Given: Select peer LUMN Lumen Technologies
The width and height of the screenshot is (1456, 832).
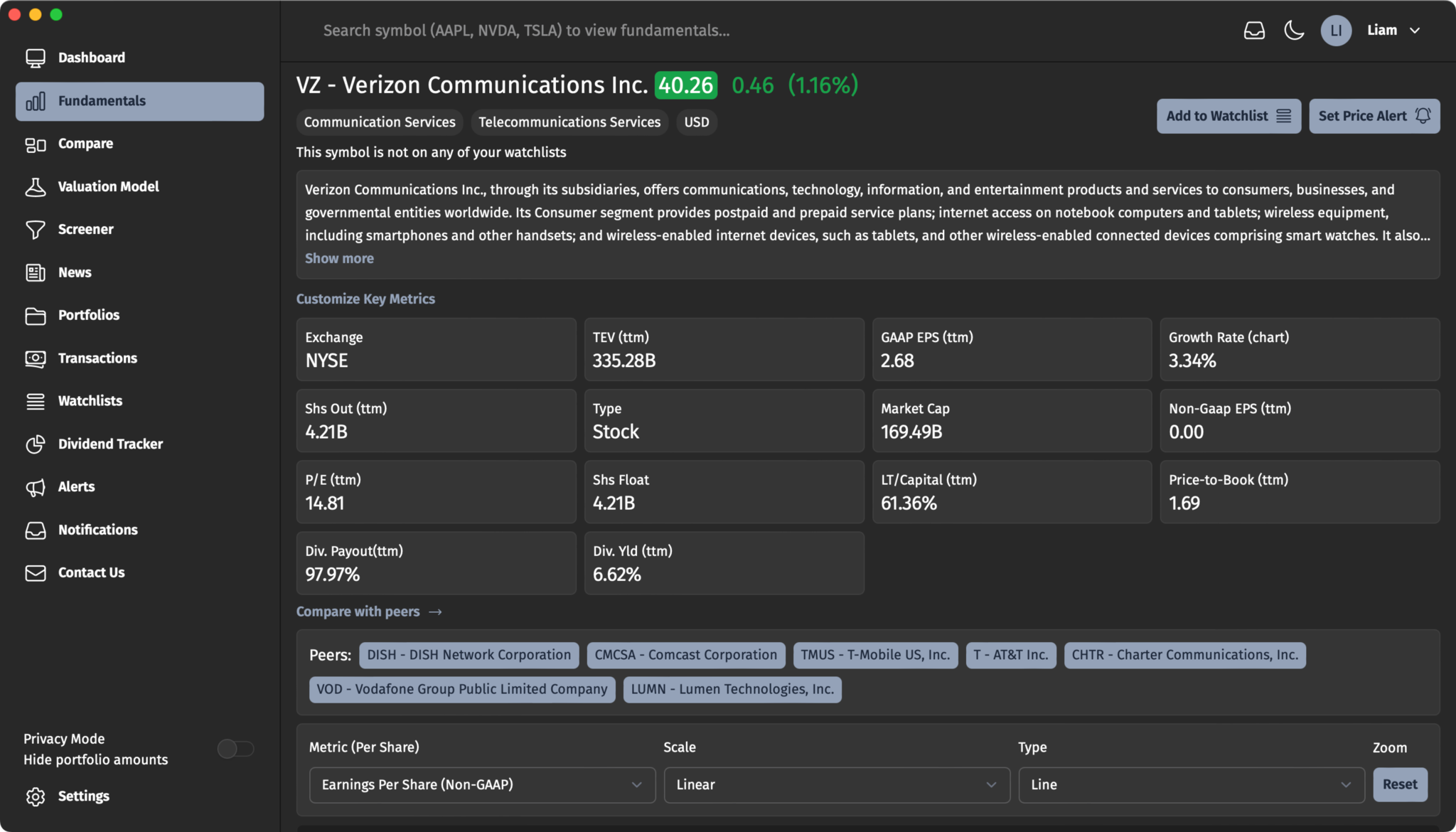Looking at the screenshot, I should tap(732, 689).
